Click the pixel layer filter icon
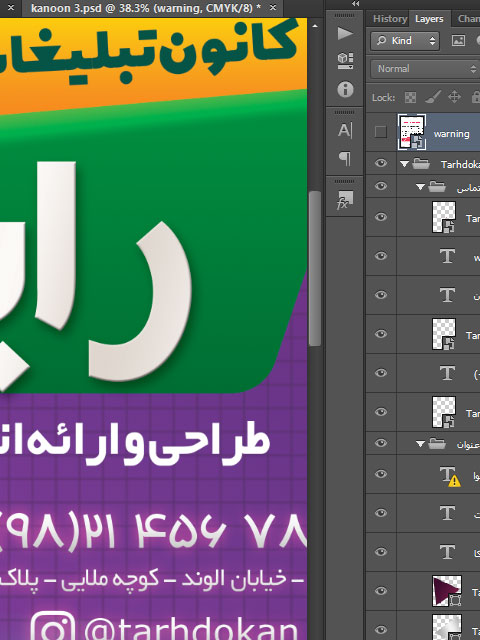480x640 pixels. (458, 40)
